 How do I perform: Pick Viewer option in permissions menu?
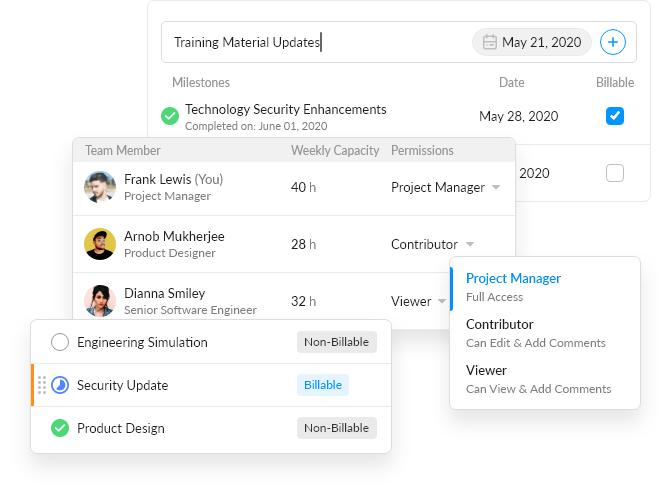(487, 378)
